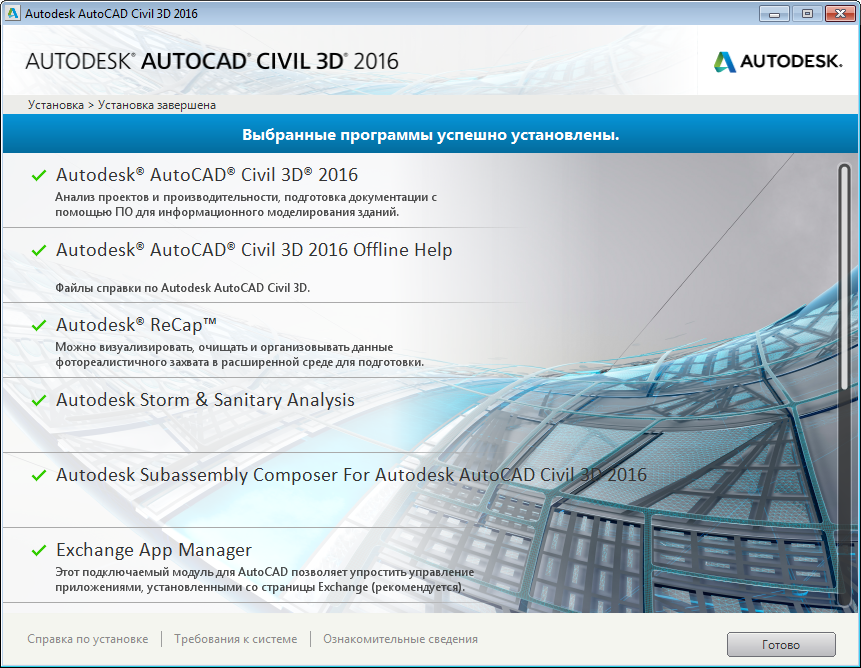Click the green checkmark beside Autodesk ReCap
The height and width of the screenshot is (668, 861).
tap(38, 325)
